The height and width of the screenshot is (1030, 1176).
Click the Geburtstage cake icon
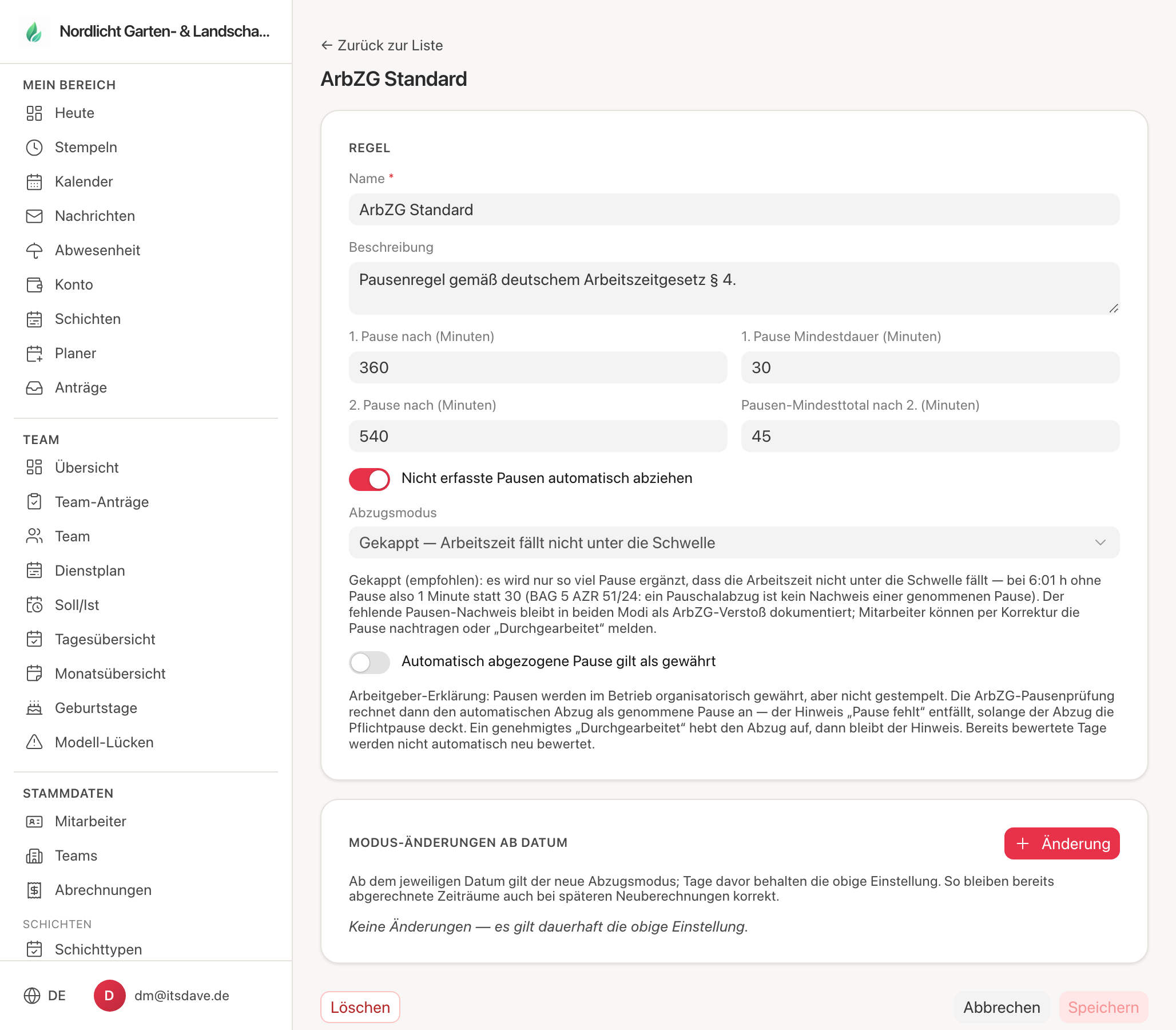click(x=34, y=708)
